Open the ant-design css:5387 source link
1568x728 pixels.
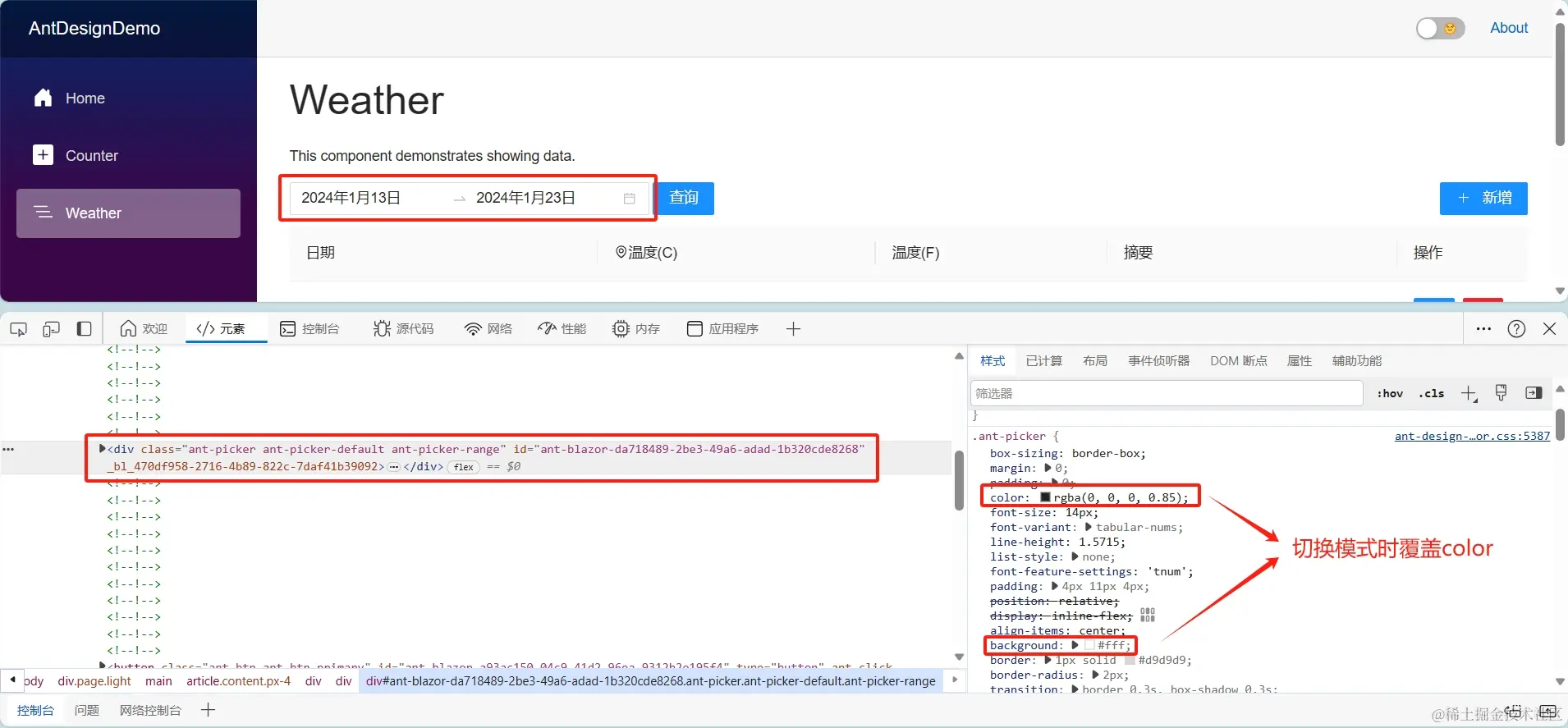(x=1472, y=437)
